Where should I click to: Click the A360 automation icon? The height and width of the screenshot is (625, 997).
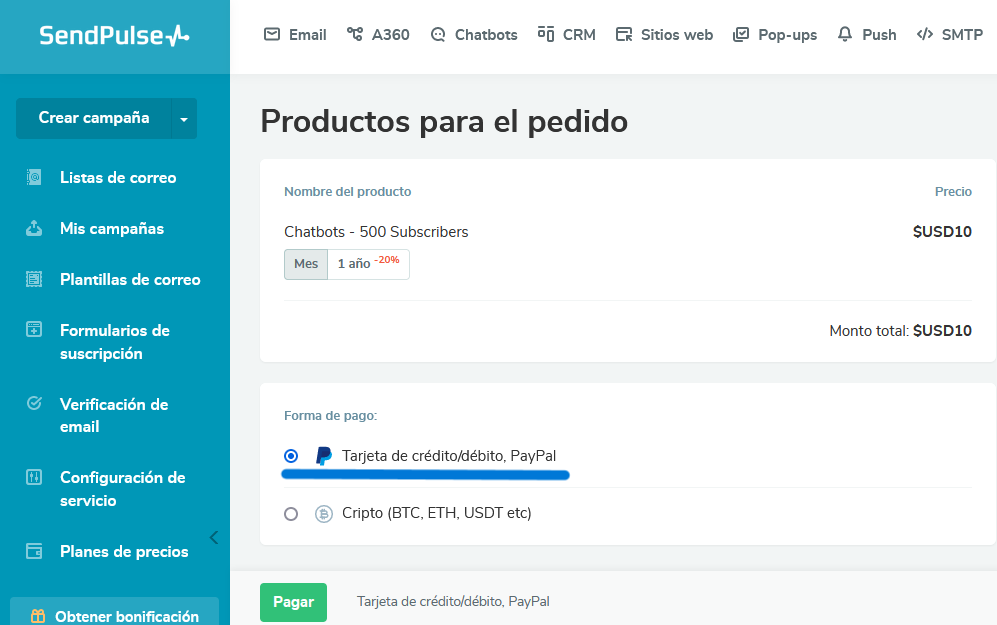click(355, 34)
